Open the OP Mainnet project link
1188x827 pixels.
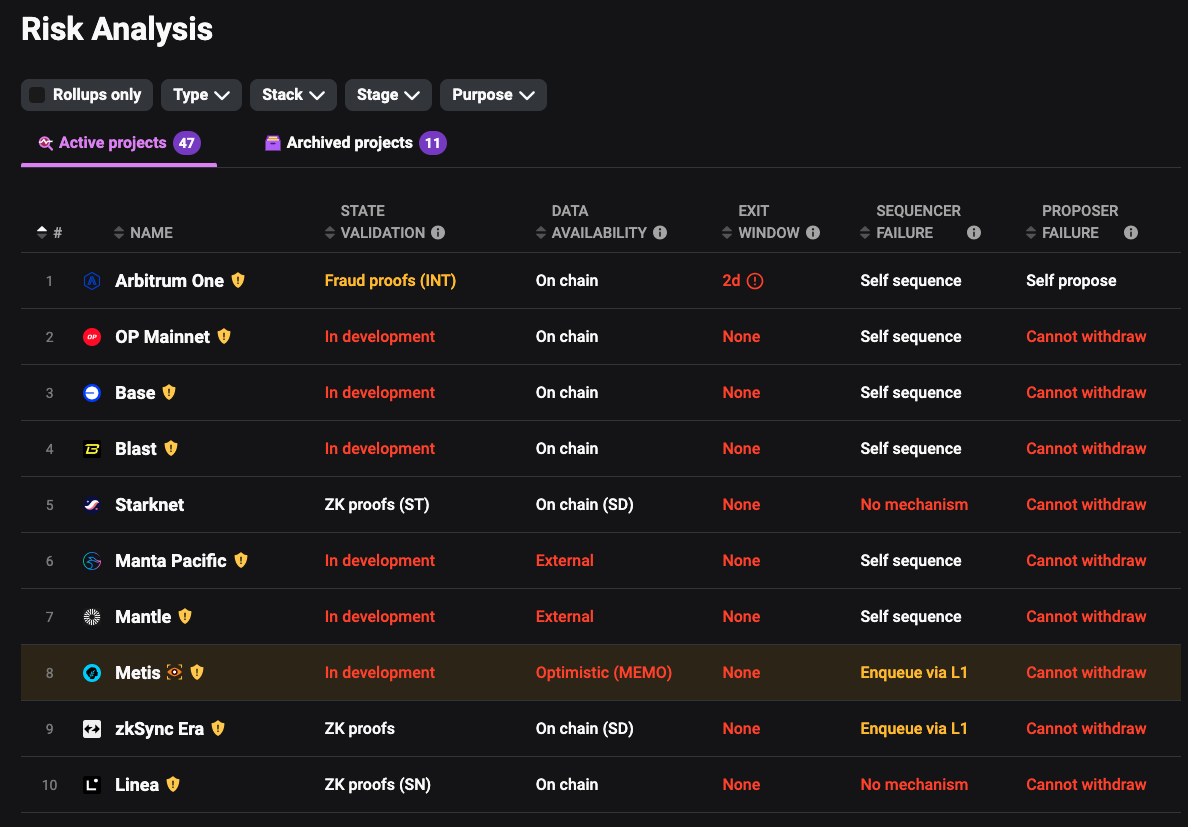click(x=162, y=337)
